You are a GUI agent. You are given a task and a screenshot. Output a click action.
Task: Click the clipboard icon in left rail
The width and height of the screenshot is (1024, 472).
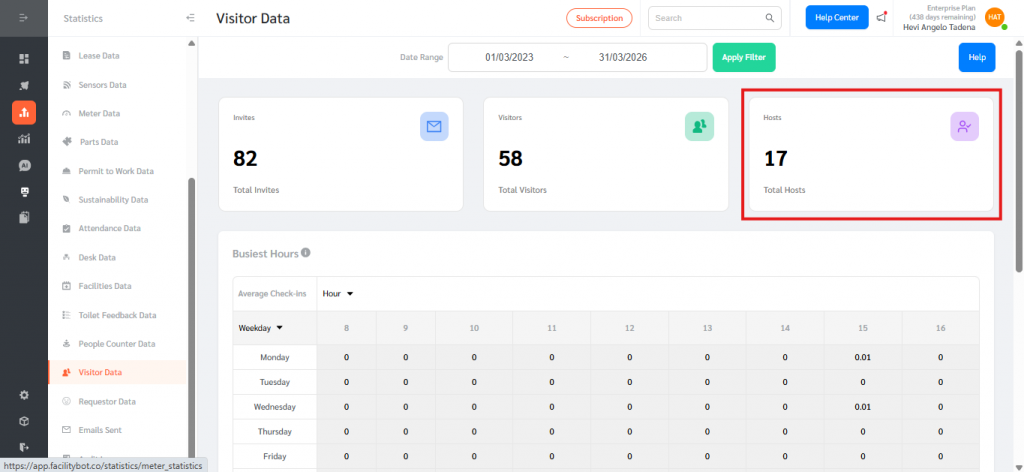[24, 217]
